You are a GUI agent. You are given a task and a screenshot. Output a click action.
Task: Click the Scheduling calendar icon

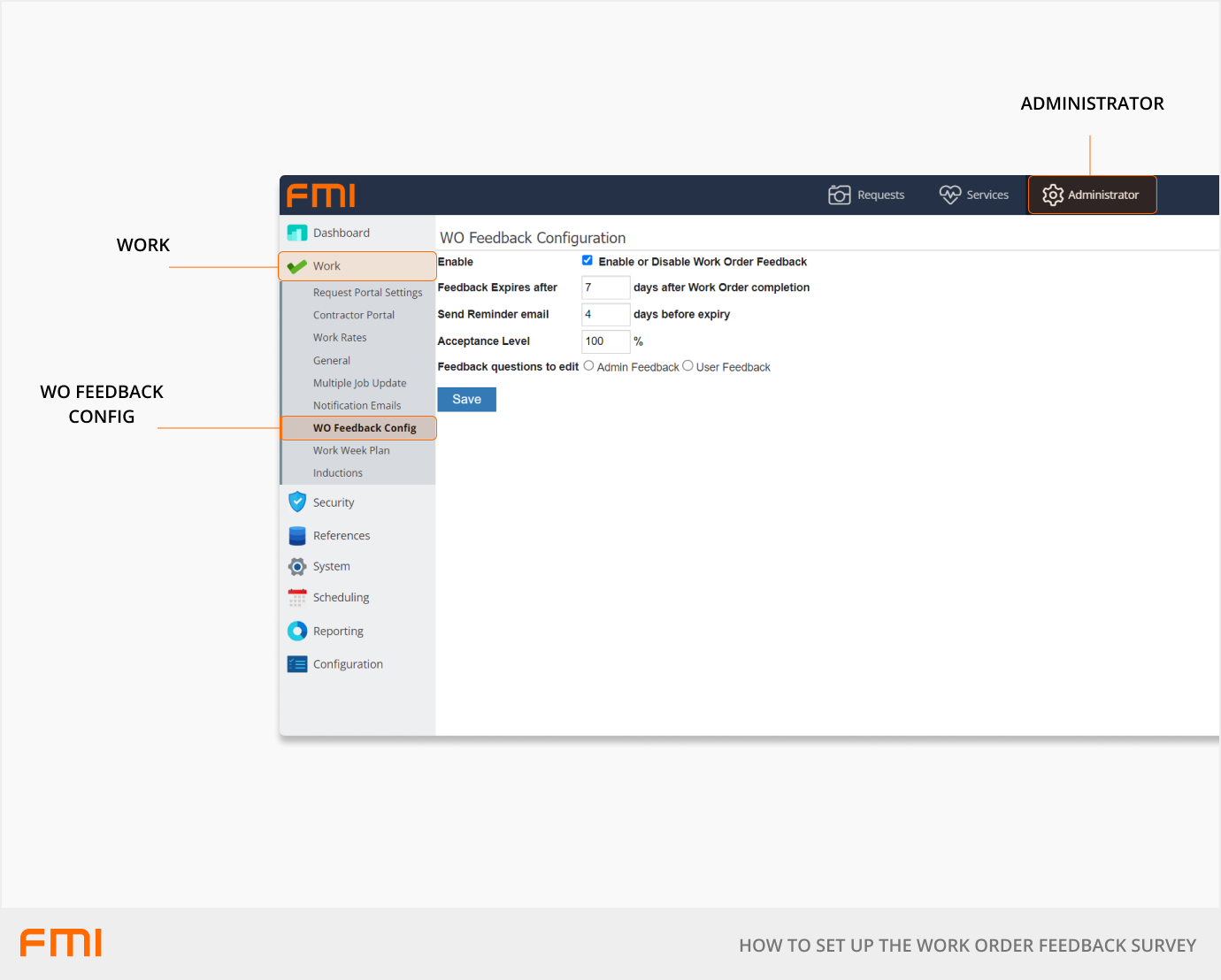[297, 598]
